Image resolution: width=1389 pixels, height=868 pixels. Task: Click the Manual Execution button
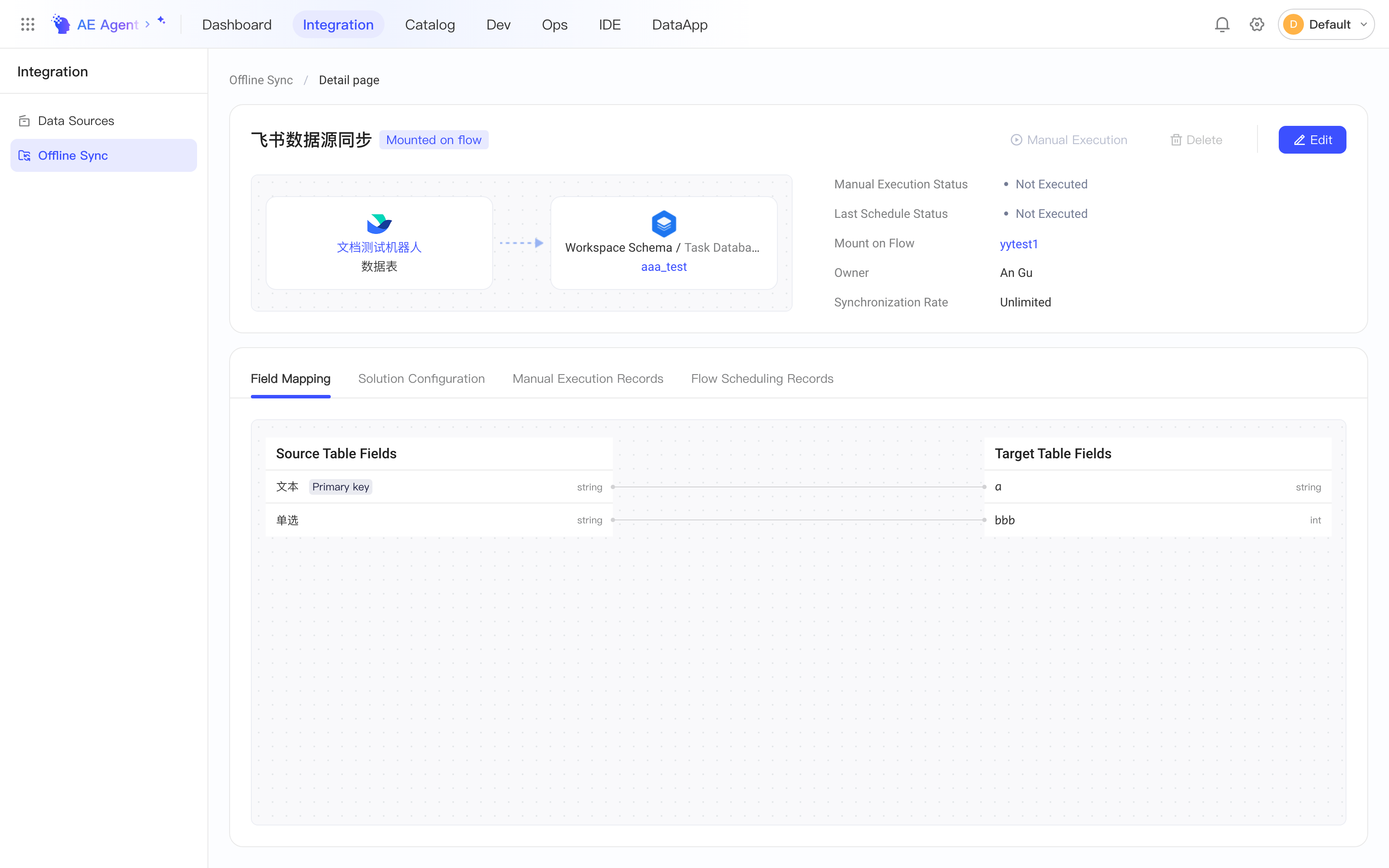click(x=1069, y=139)
